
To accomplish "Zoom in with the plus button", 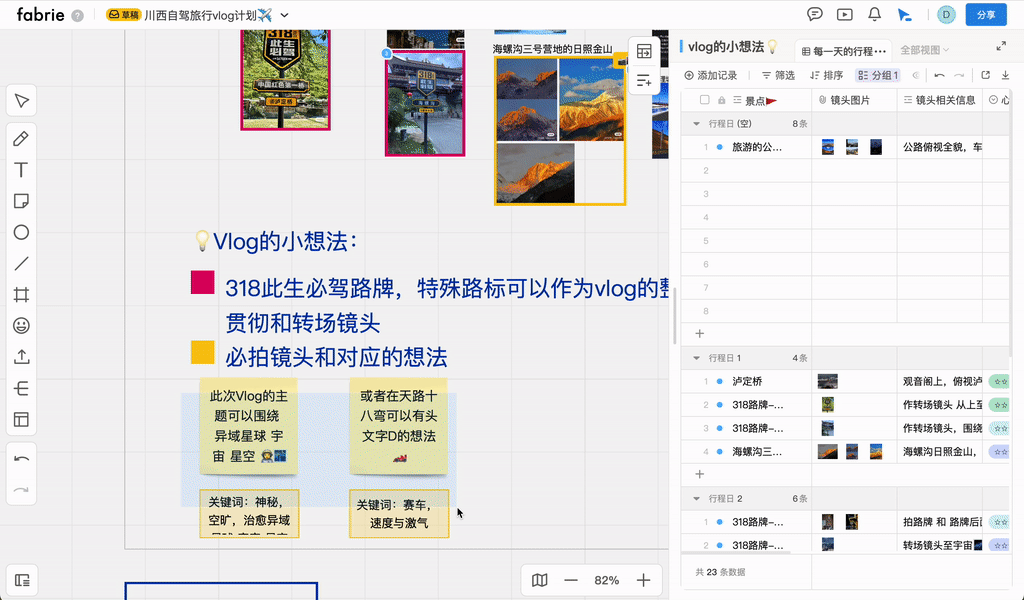I will coord(643,580).
